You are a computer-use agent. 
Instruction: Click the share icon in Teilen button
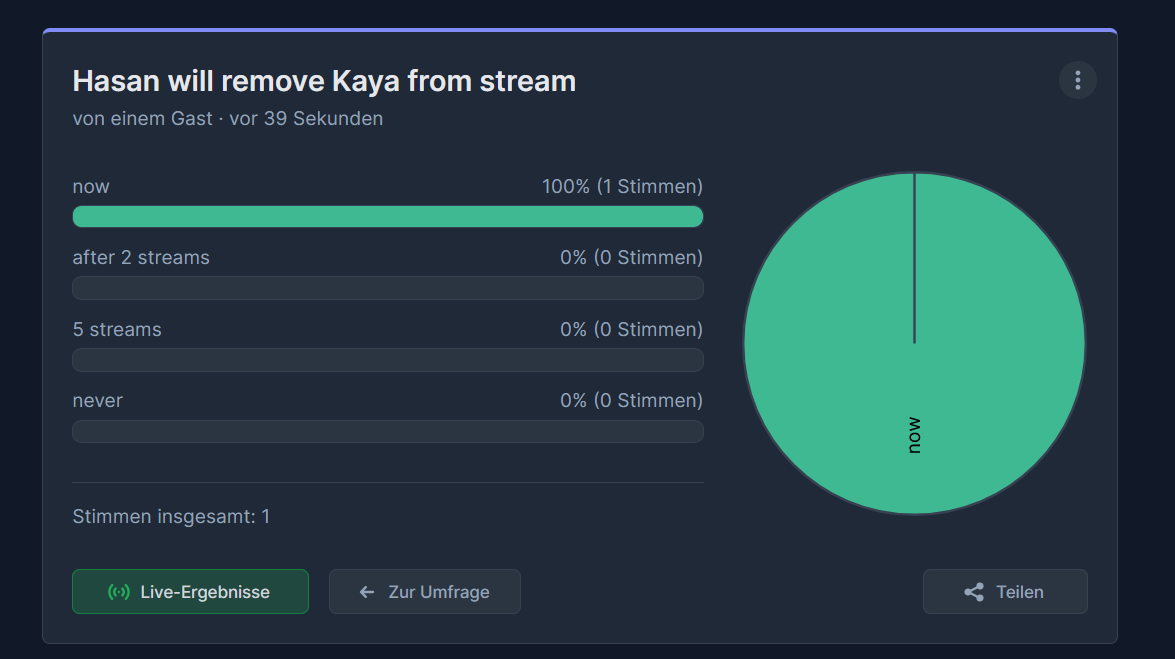[973, 592]
